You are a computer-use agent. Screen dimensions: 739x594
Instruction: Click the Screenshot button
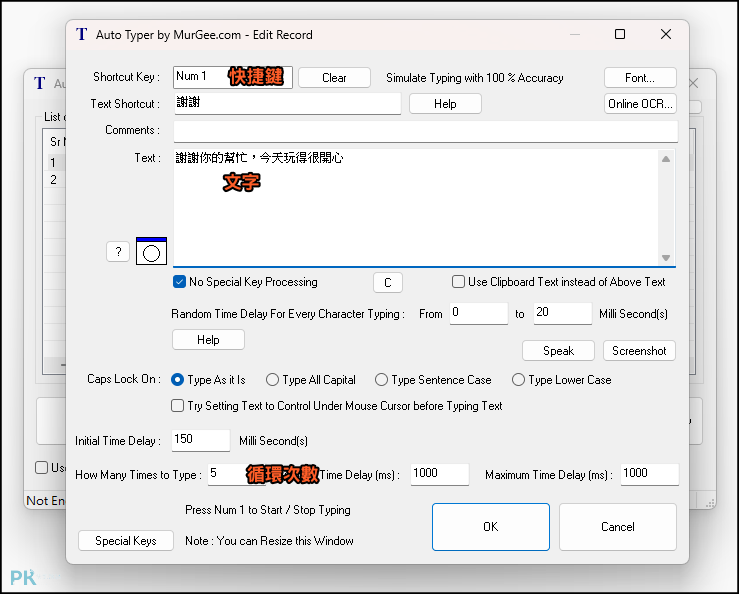(639, 351)
